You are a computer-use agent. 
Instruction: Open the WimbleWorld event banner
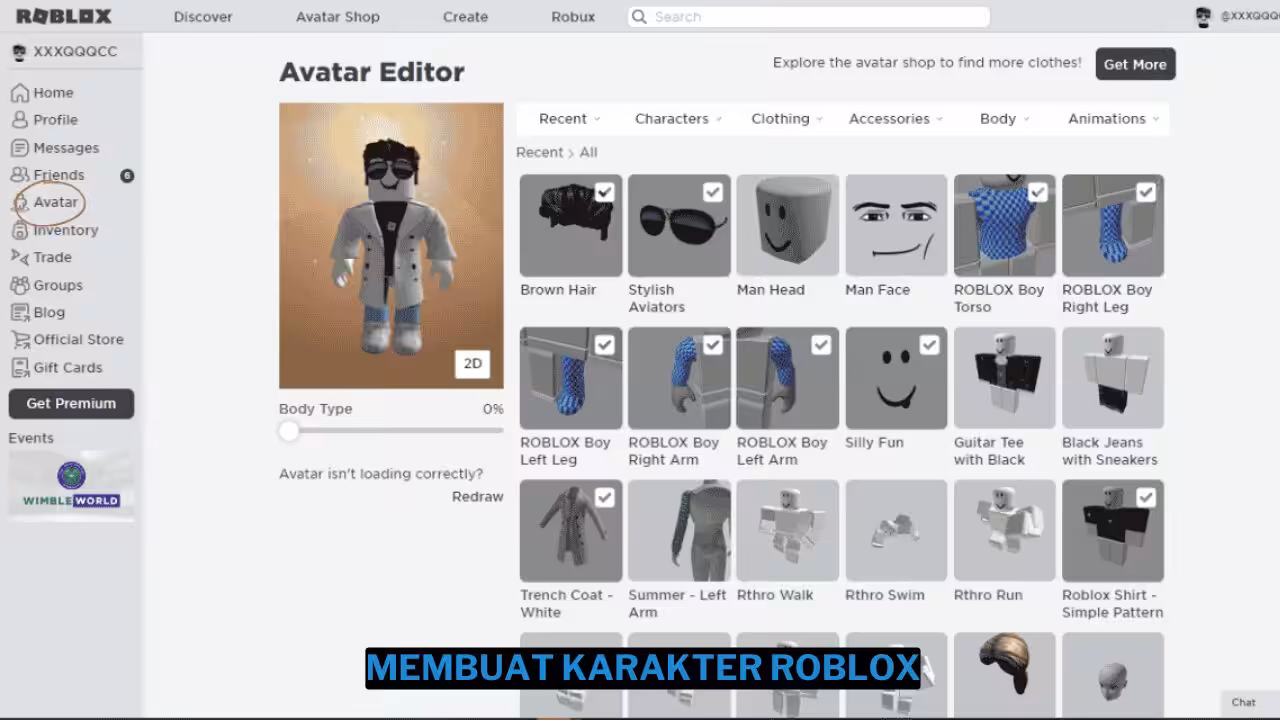pos(71,485)
